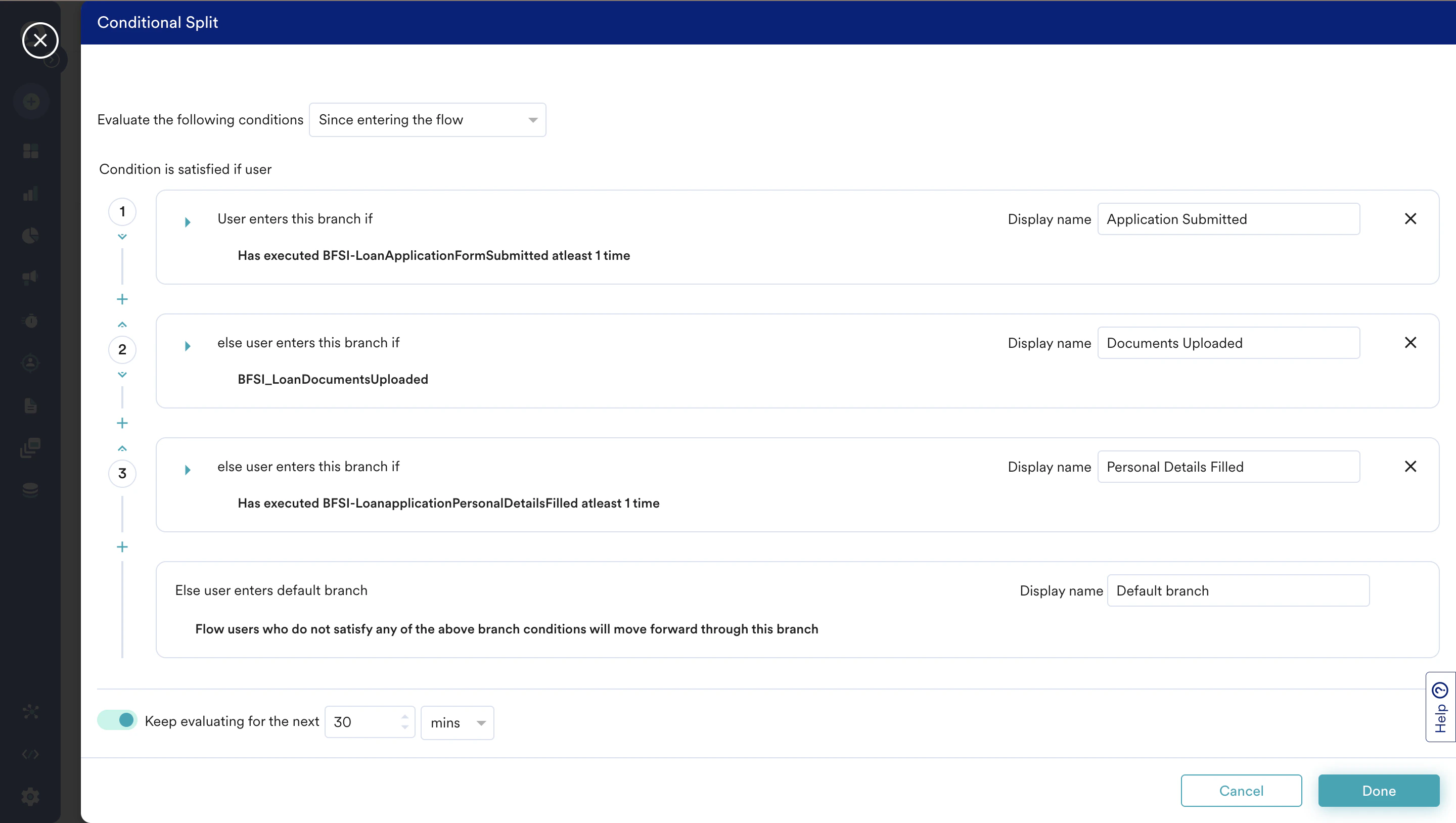1456x823 pixels.
Task: Expand the Application Submitted branch condition
Action: (188, 222)
